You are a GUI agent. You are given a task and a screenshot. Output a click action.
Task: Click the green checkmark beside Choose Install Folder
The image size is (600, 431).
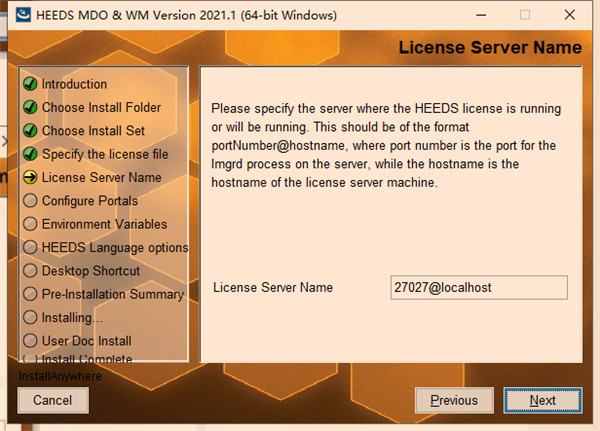point(30,107)
